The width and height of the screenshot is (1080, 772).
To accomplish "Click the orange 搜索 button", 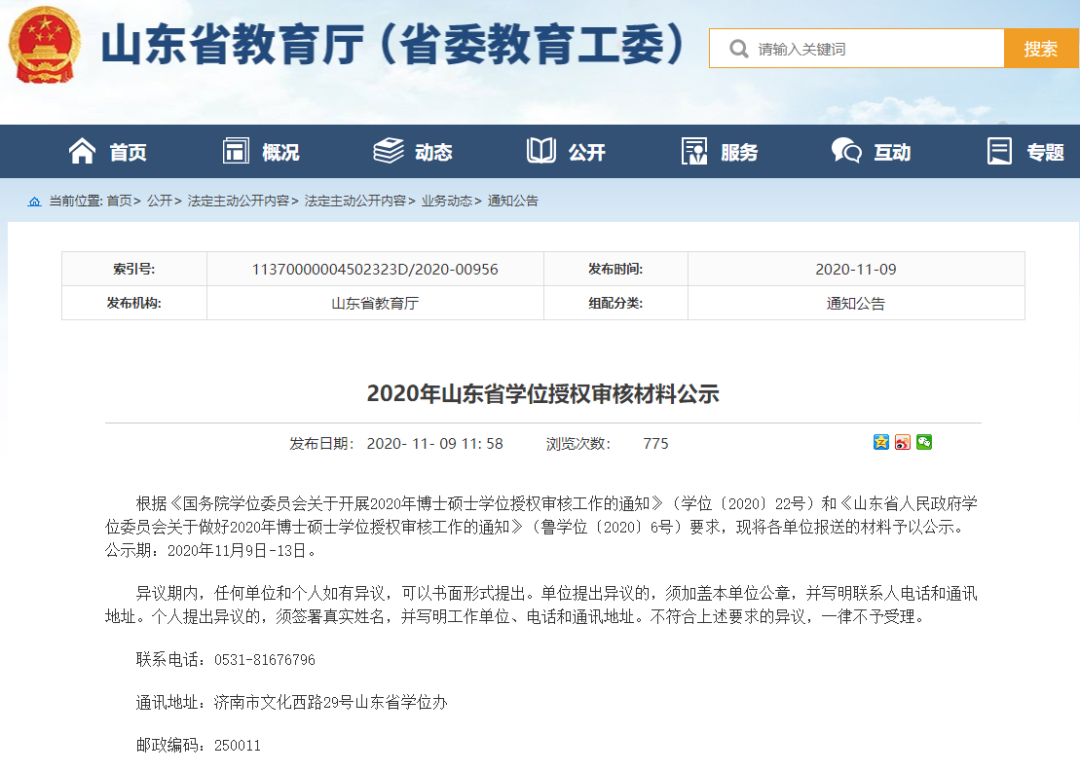I will point(1041,48).
